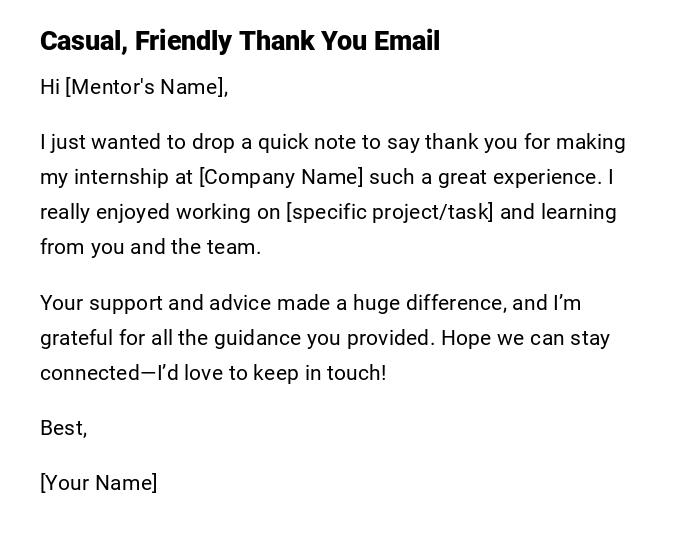
Task: Click the word "Hi" in greeting
Action: [50, 87]
